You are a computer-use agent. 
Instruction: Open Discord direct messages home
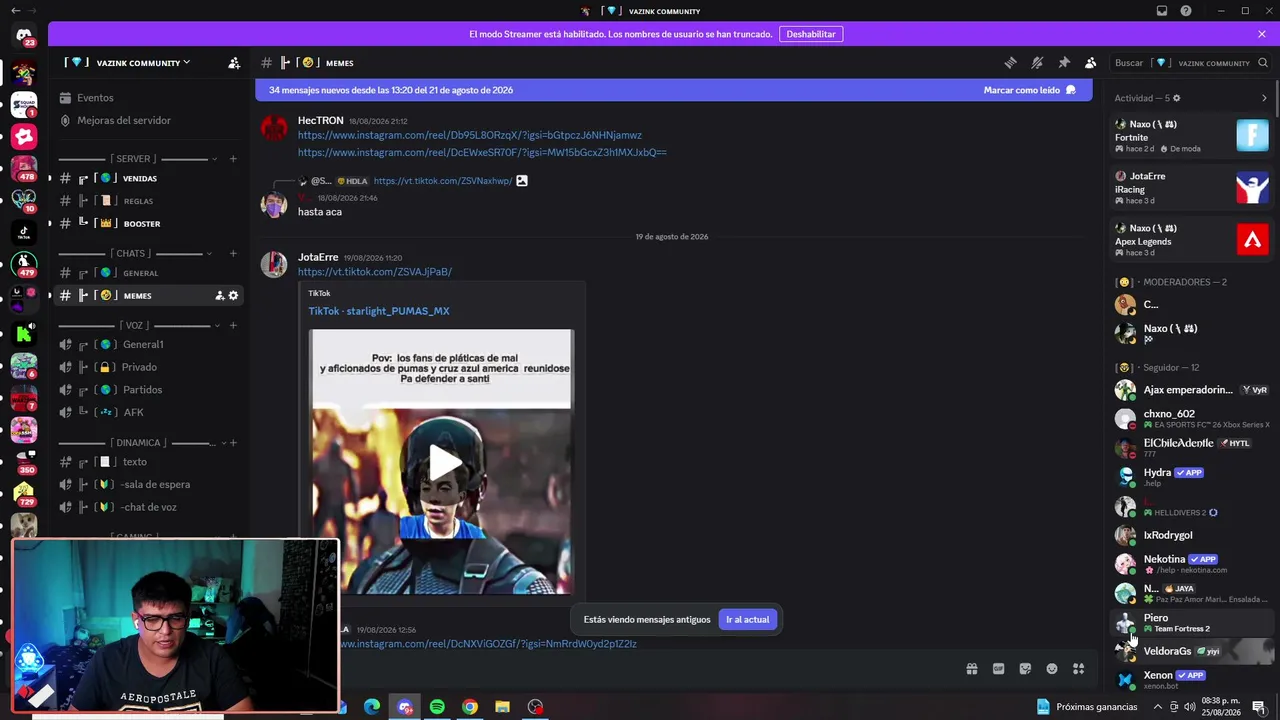pyautogui.click(x=24, y=37)
